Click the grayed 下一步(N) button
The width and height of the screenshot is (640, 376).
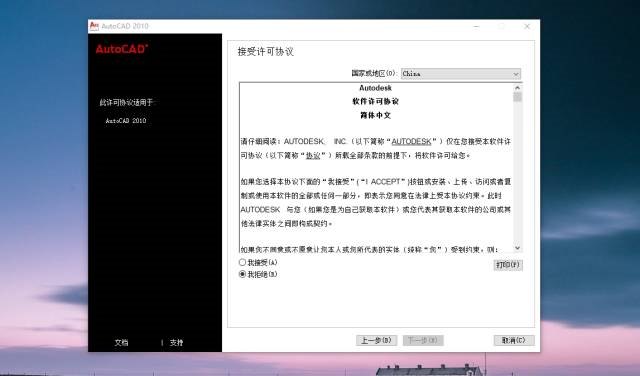(x=423, y=340)
